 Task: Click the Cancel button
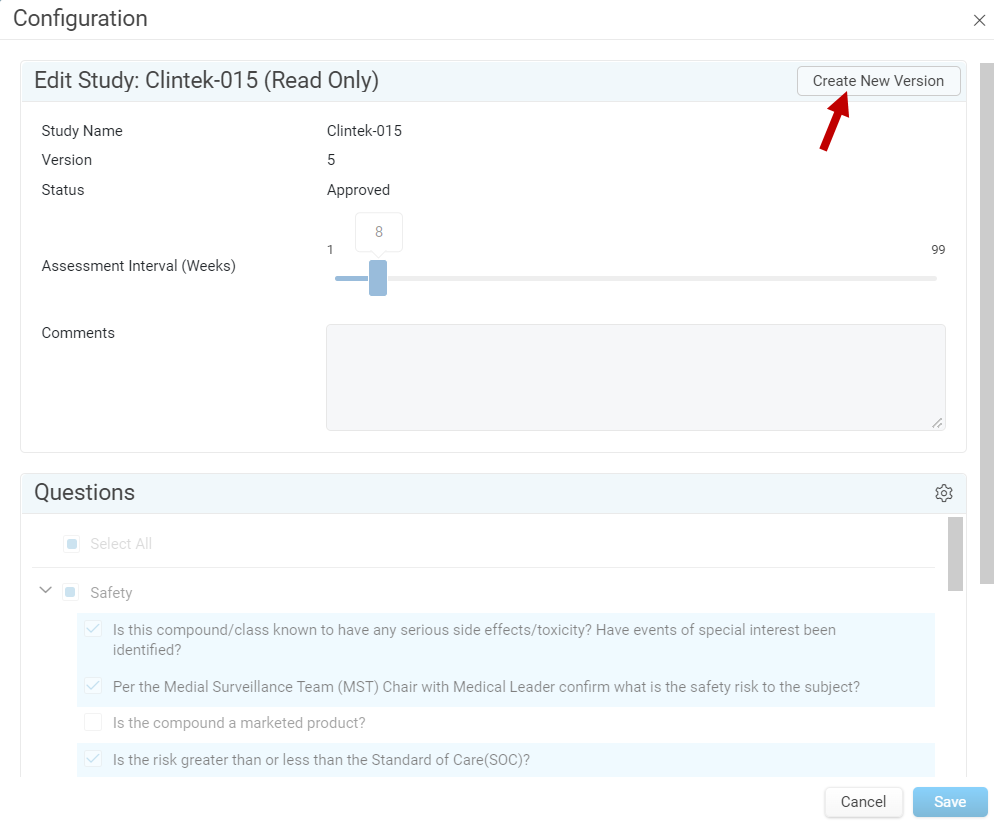[x=863, y=802]
